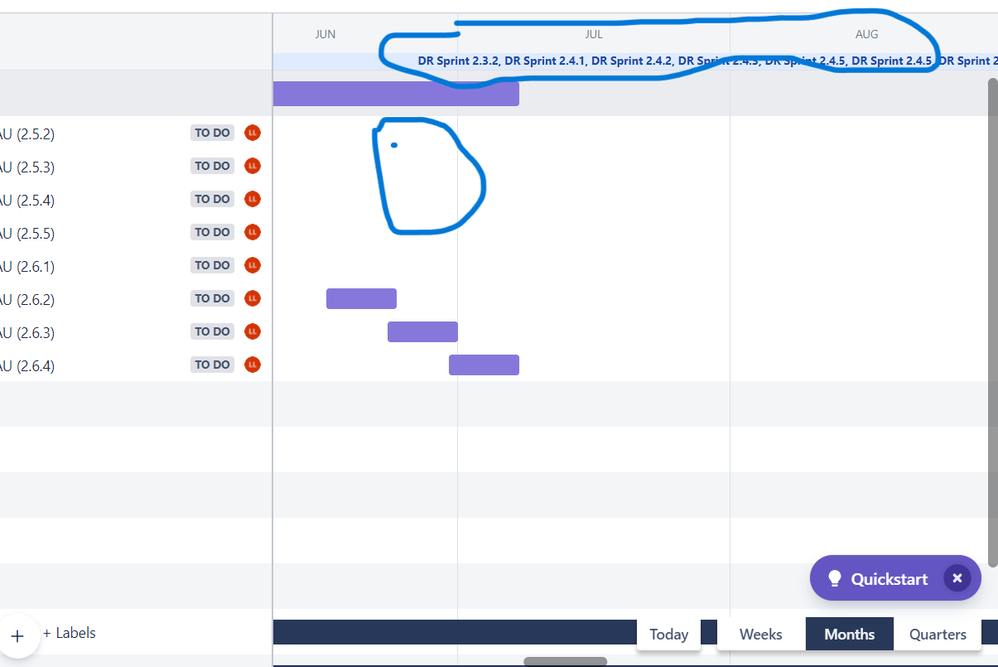The height and width of the screenshot is (667, 998).
Task: Click the assignee avatar icon for AU (2.6.2)
Action: pyautogui.click(x=252, y=298)
